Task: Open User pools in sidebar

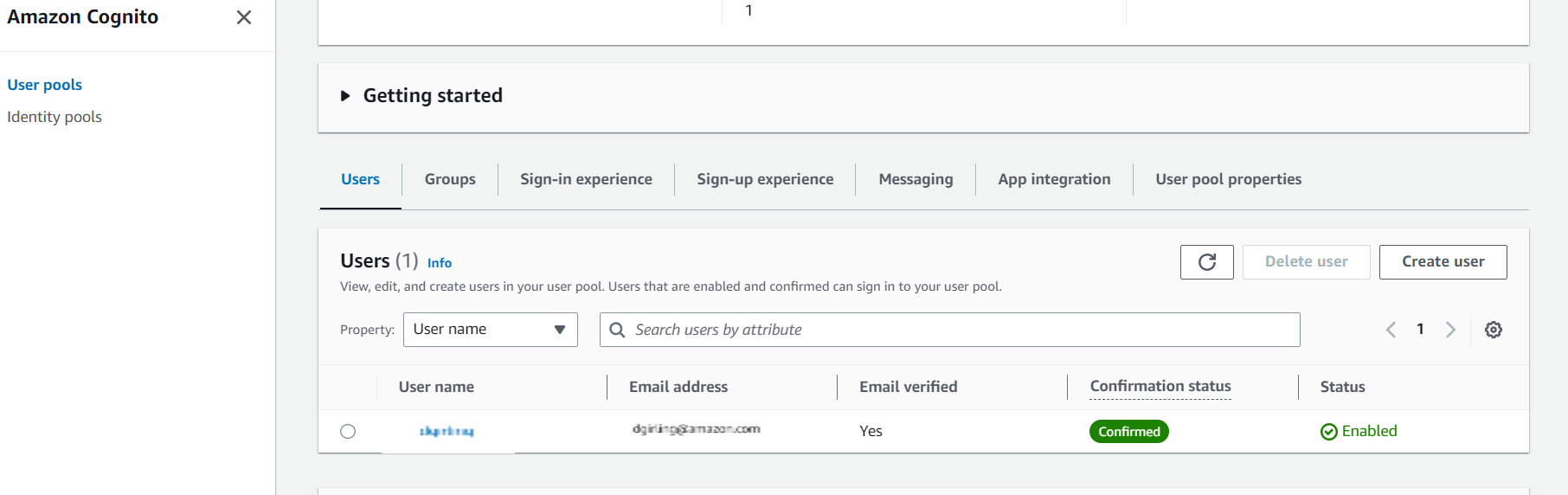Action: [45, 85]
